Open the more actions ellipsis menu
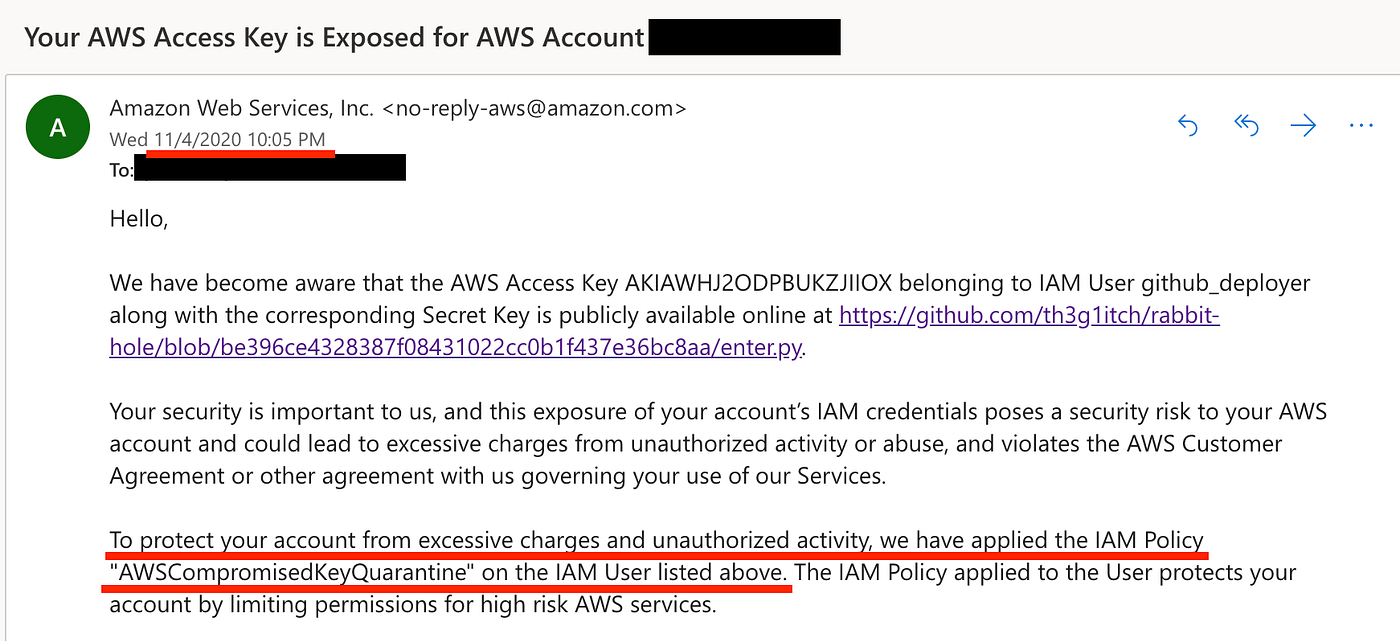 (x=1361, y=126)
